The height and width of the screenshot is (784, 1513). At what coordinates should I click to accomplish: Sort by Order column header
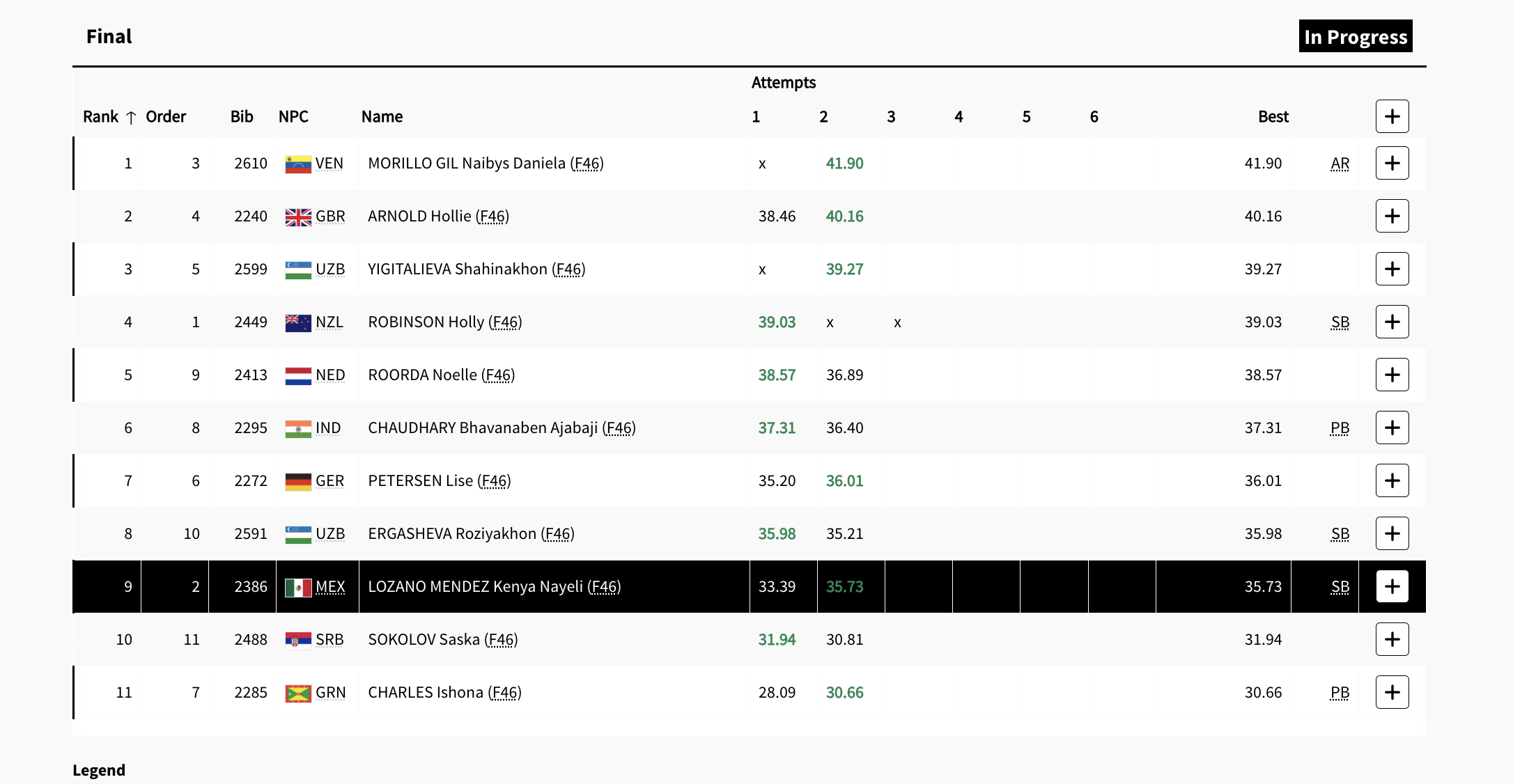[166, 116]
